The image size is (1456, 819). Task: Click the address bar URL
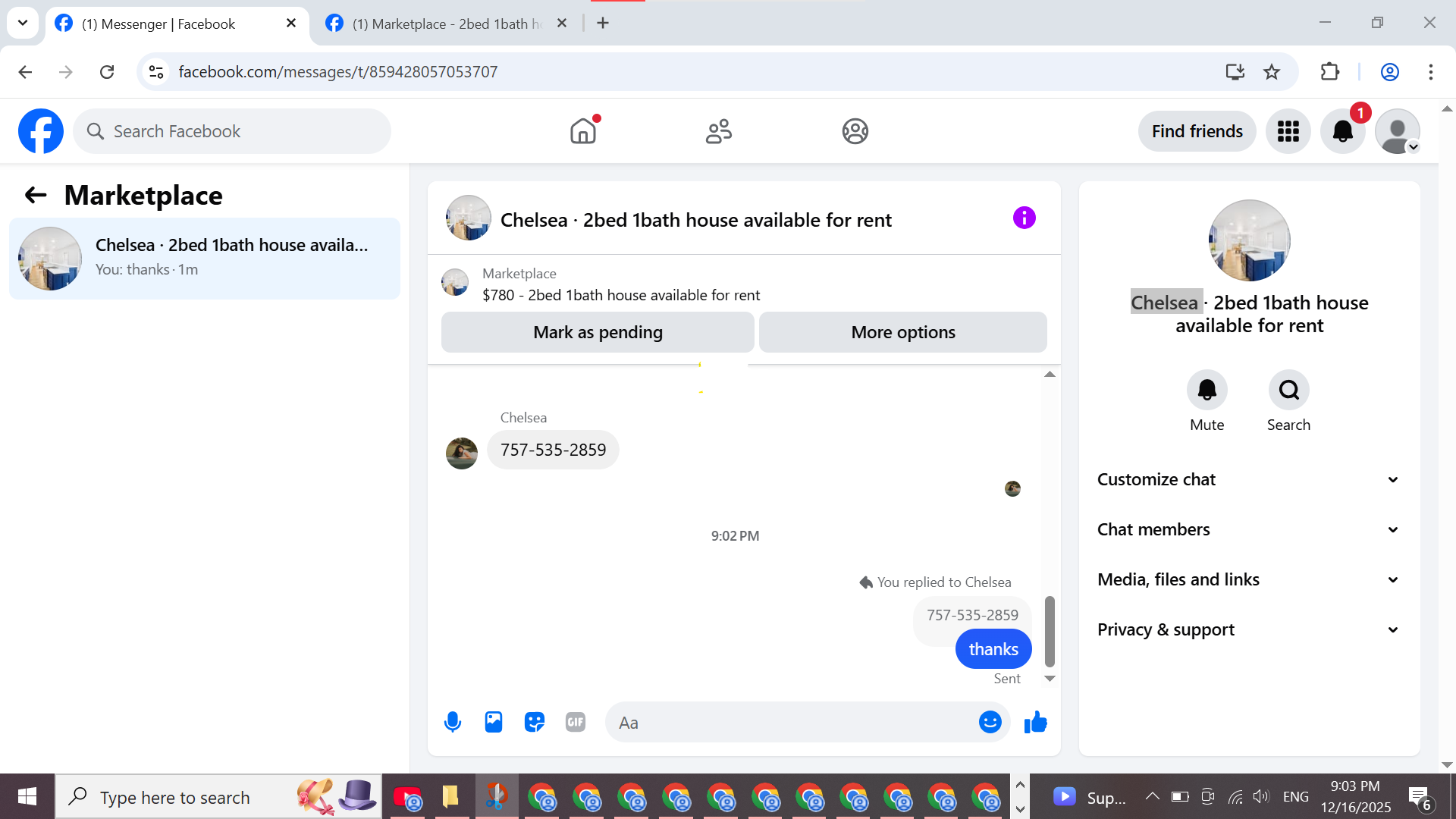tap(338, 72)
